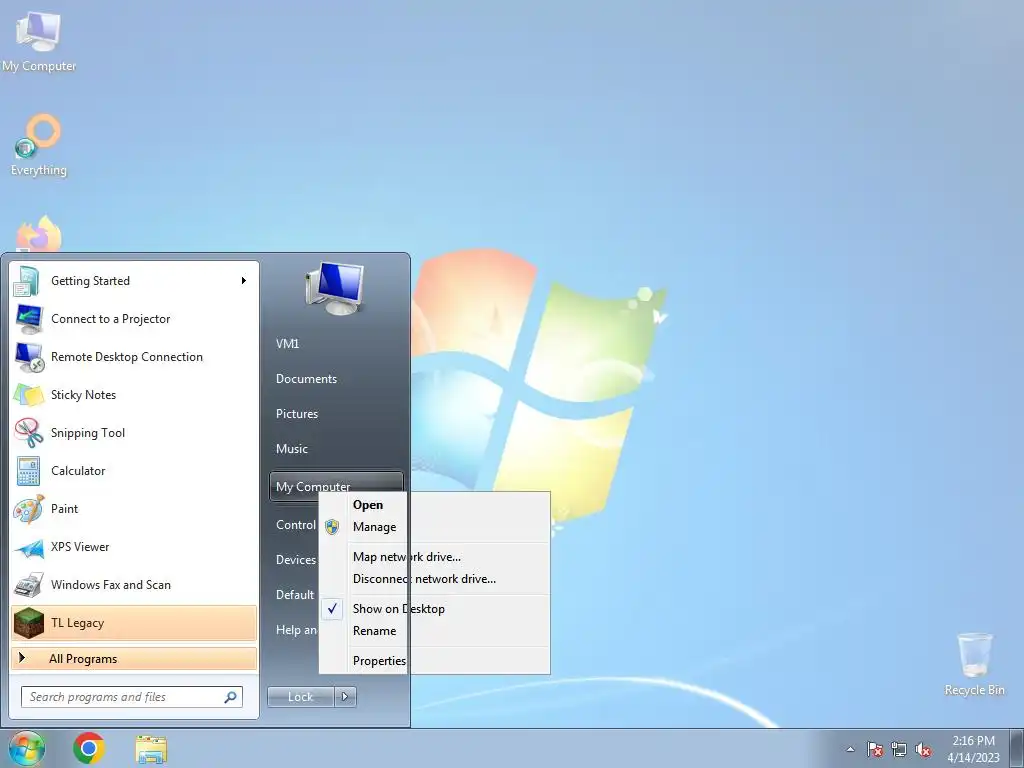This screenshot has height=768, width=1024.
Task: Launch Getting Started from Start menu
Action: pos(134,281)
